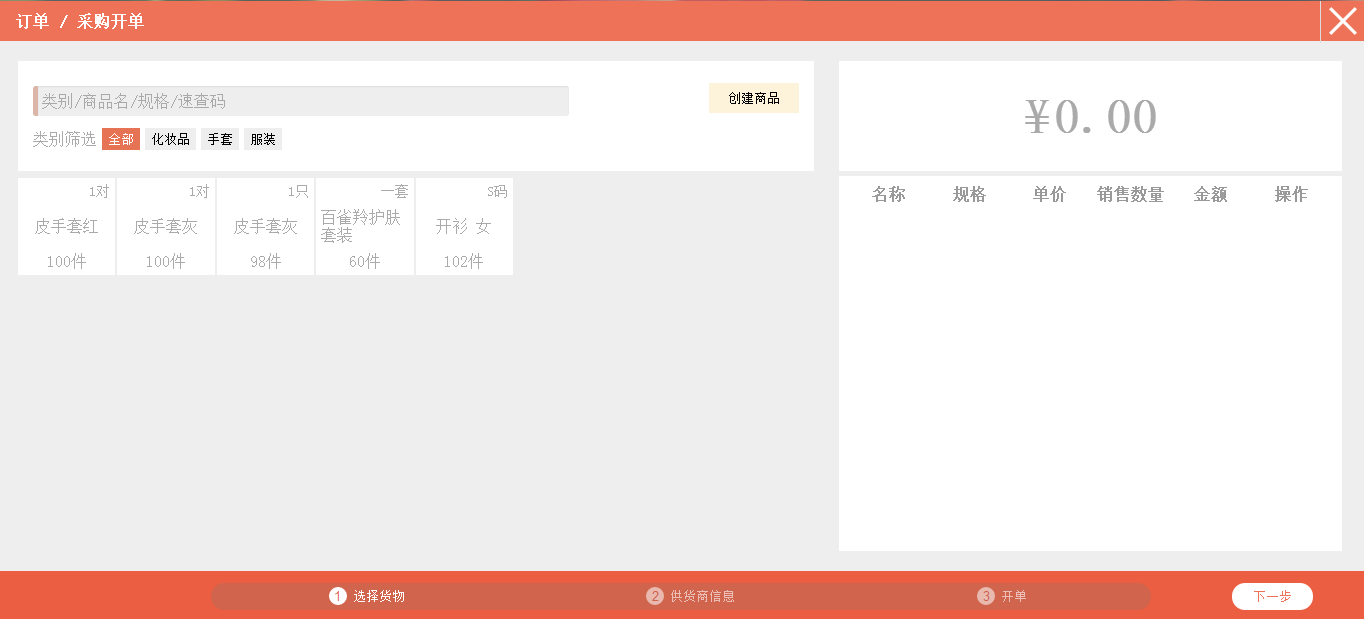This screenshot has width=1364, height=619.
Task: Click the 下一步 button
Action: (1272, 597)
